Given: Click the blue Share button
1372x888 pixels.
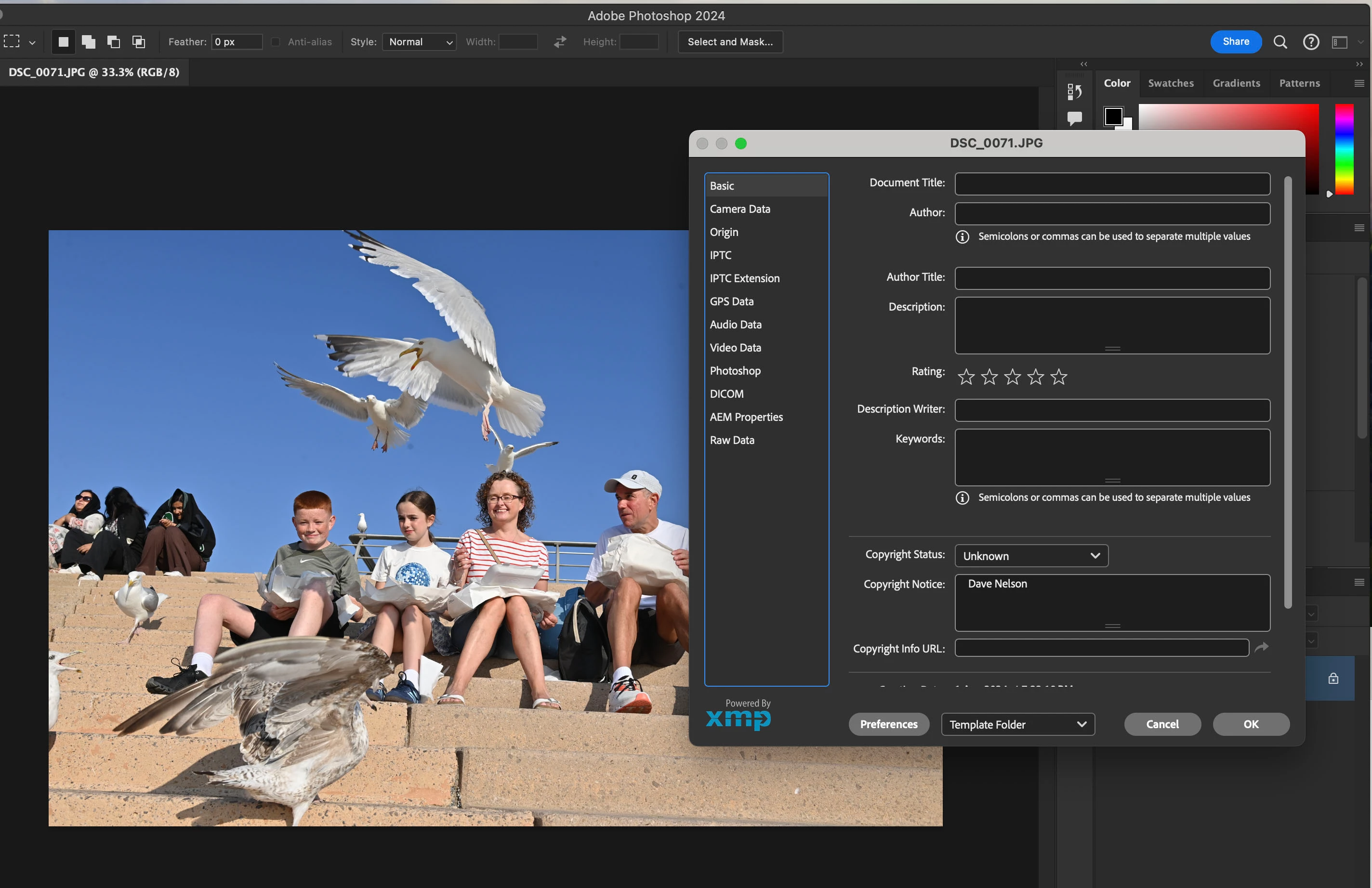Looking at the screenshot, I should [x=1235, y=41].
